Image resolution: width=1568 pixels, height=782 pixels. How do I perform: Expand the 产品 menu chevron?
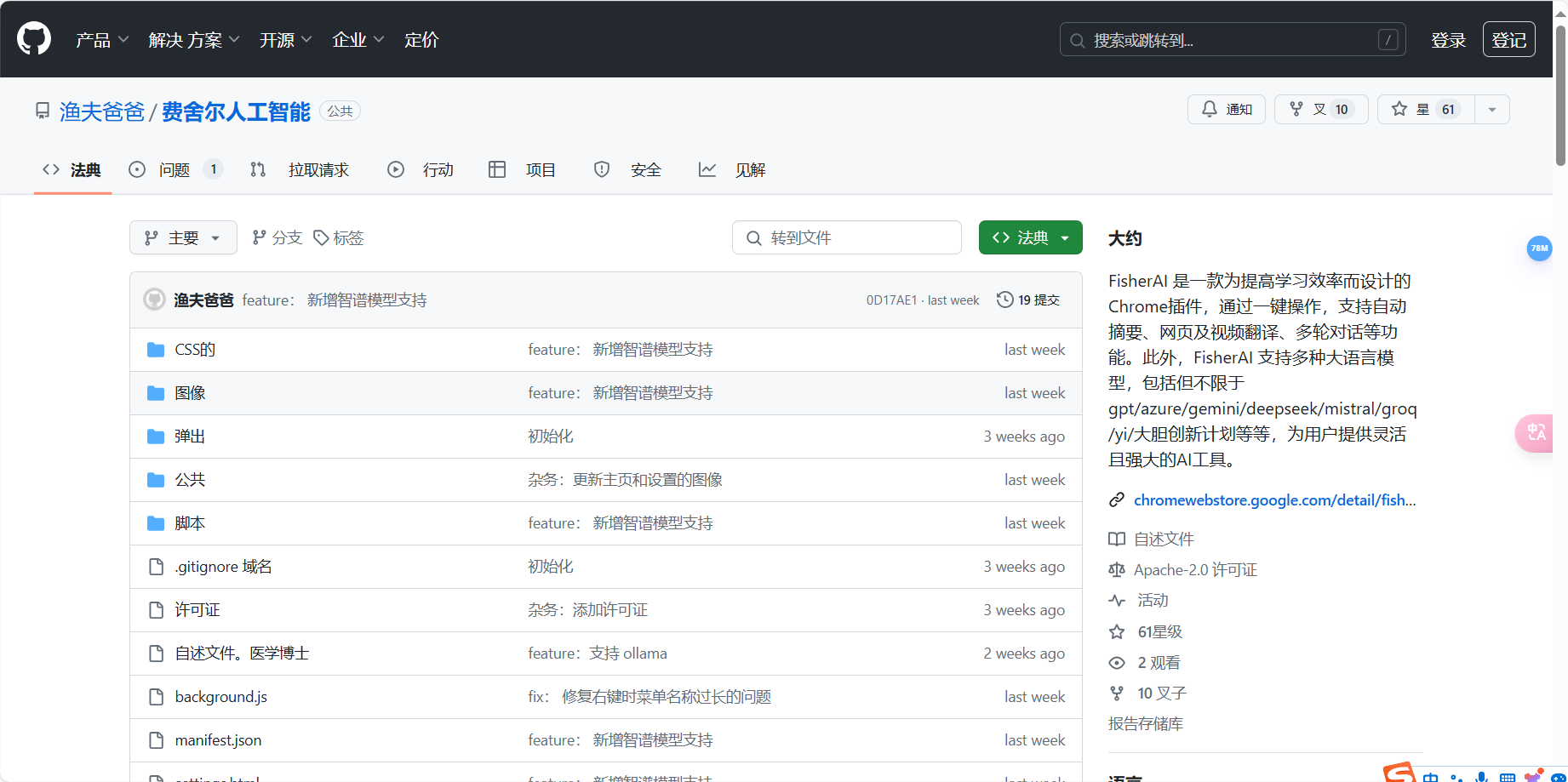point(124,39)
